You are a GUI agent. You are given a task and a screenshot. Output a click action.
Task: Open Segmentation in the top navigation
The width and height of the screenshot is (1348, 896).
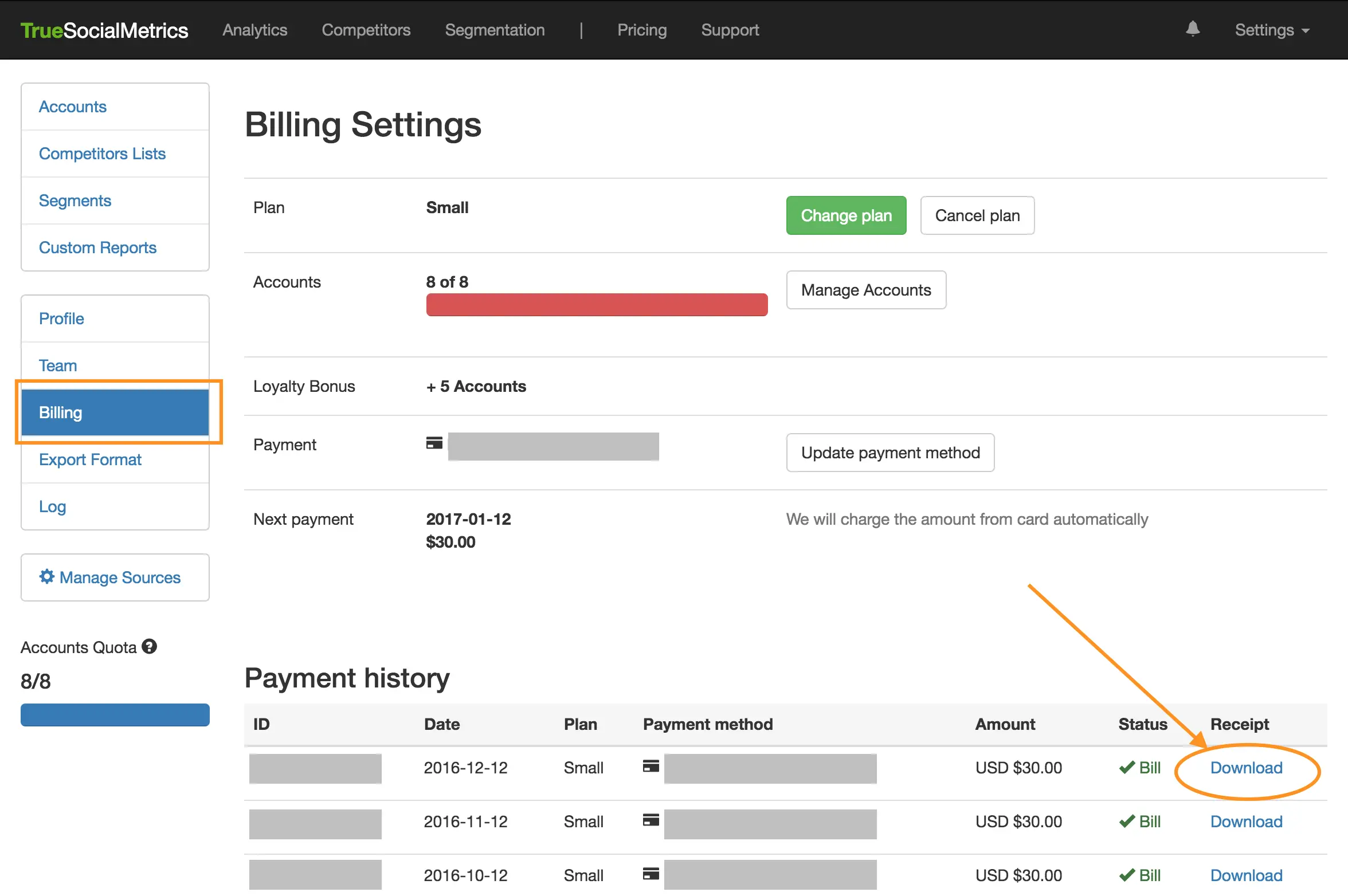pos(495,30)
